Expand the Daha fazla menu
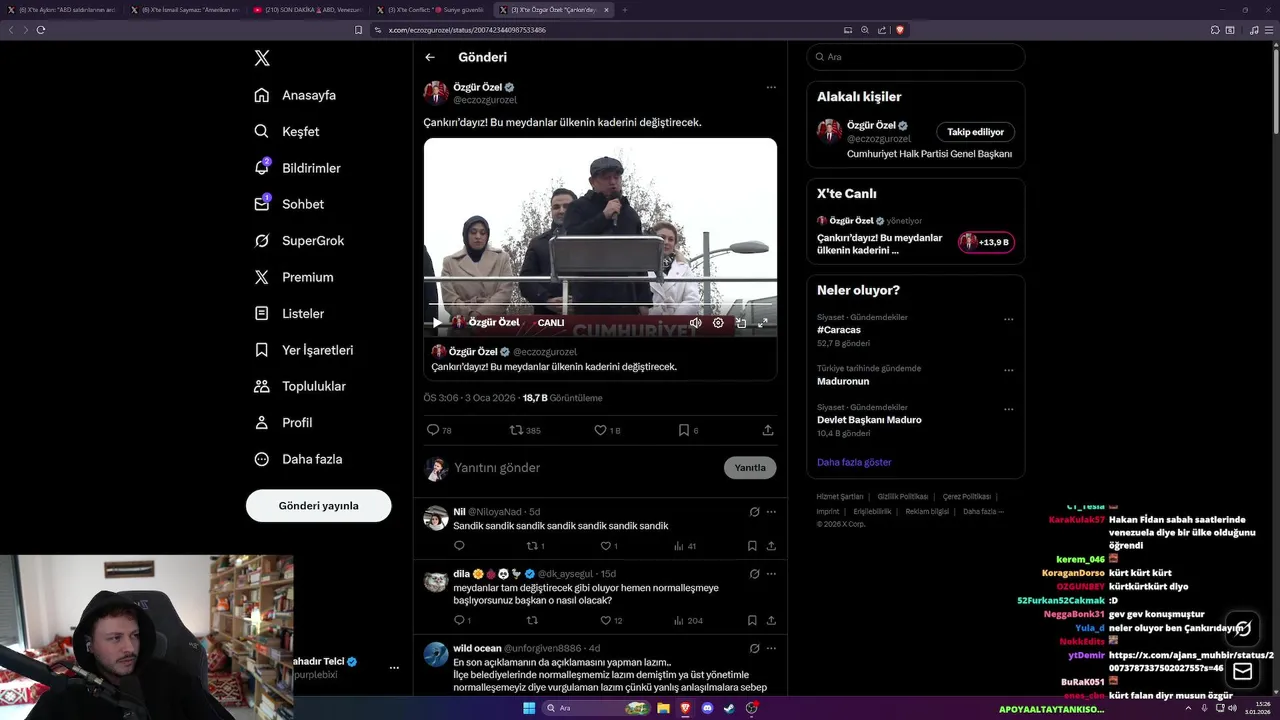This screenshot has width=1280, height=720. 299,459
